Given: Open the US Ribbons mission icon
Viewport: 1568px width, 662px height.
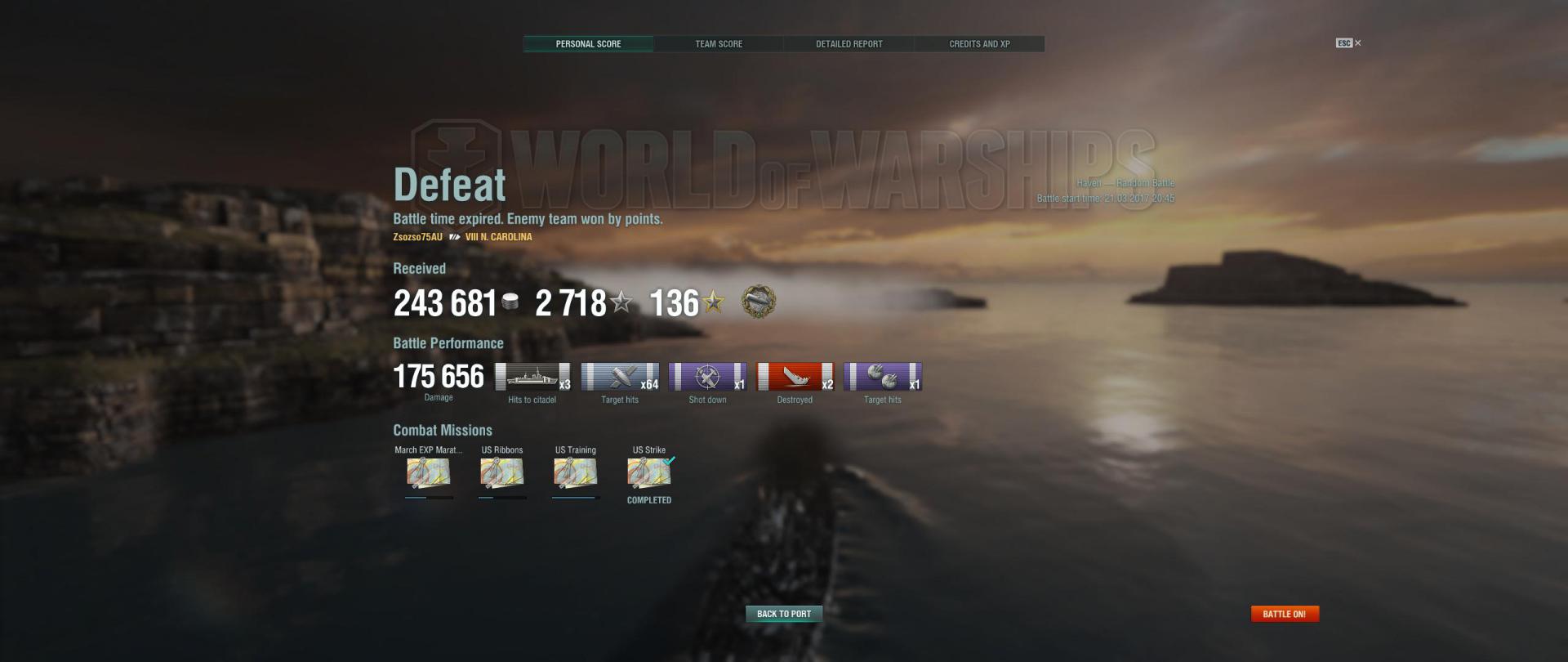Looking at the screenshot, I should pyautogui.click(x=501, y=473).
